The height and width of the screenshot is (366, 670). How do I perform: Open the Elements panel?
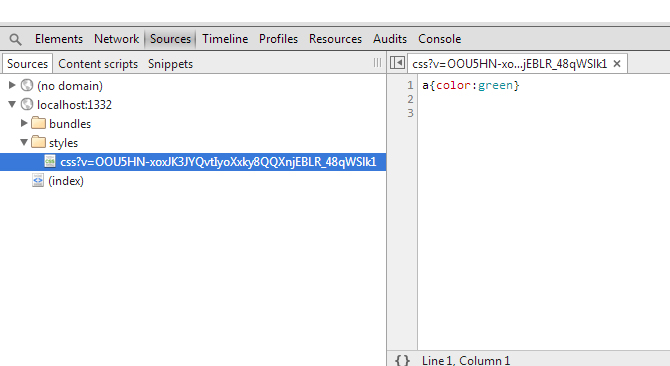(59, 39)
